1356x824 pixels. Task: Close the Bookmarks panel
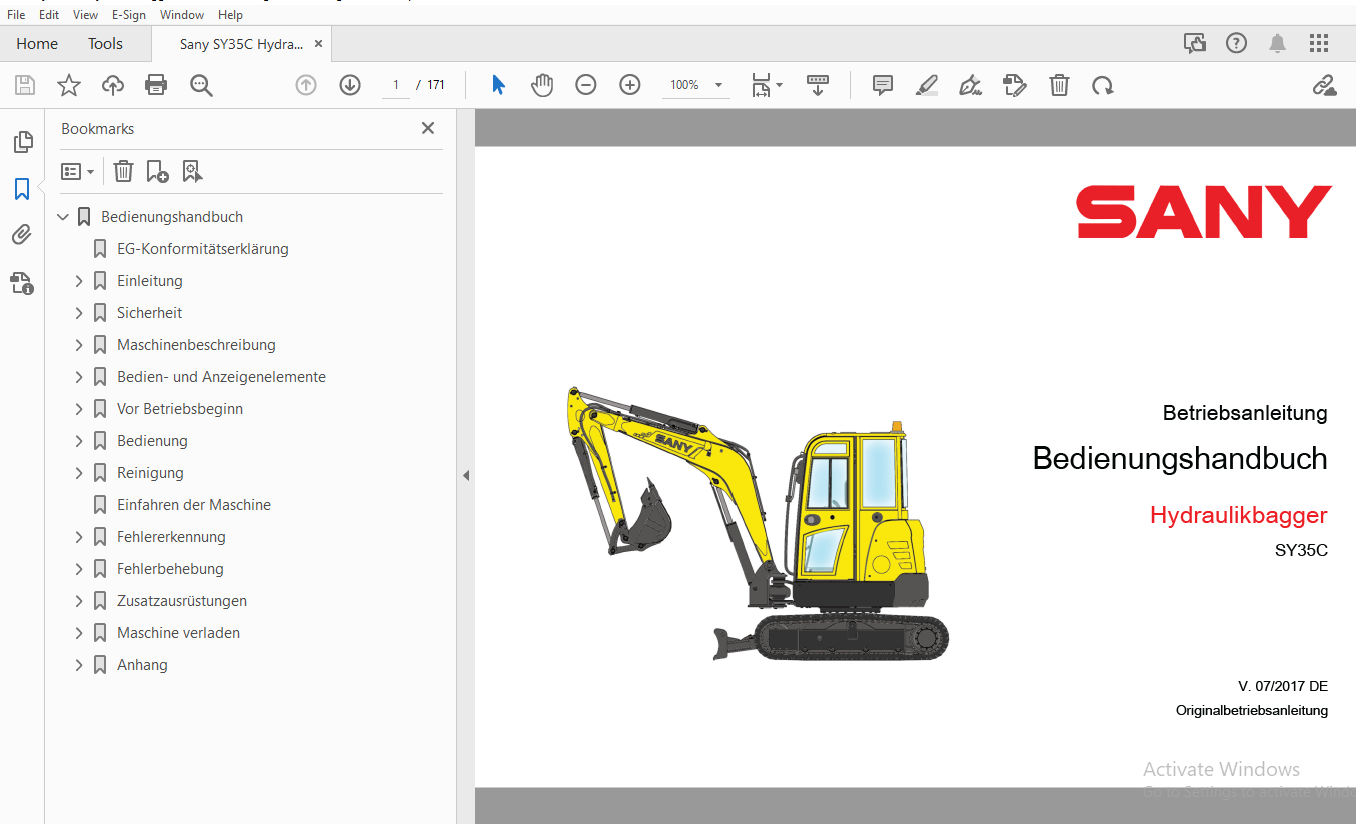coord(428,128)
